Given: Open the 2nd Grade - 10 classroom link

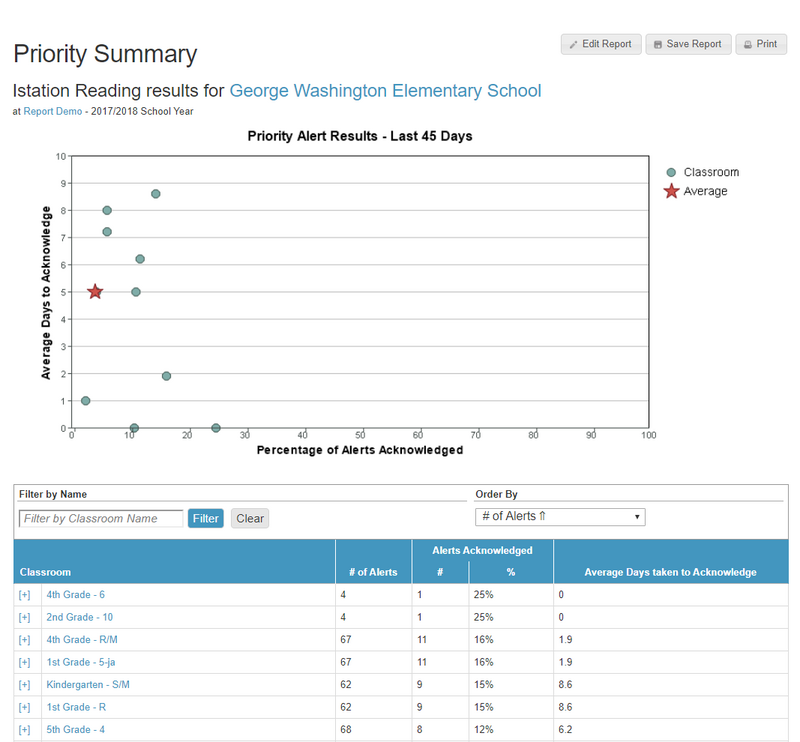Looking at the screenshot, I should [x=80, y=617].
